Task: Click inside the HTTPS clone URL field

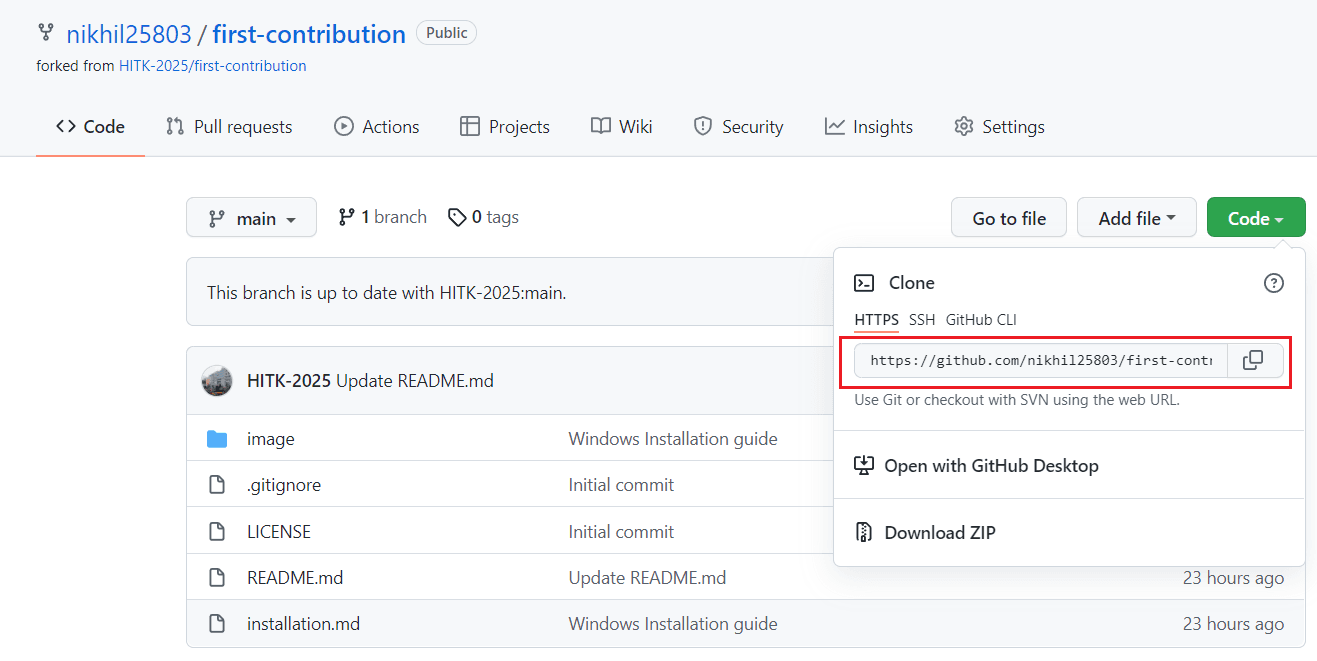Action: click(x=1041, y=360)
